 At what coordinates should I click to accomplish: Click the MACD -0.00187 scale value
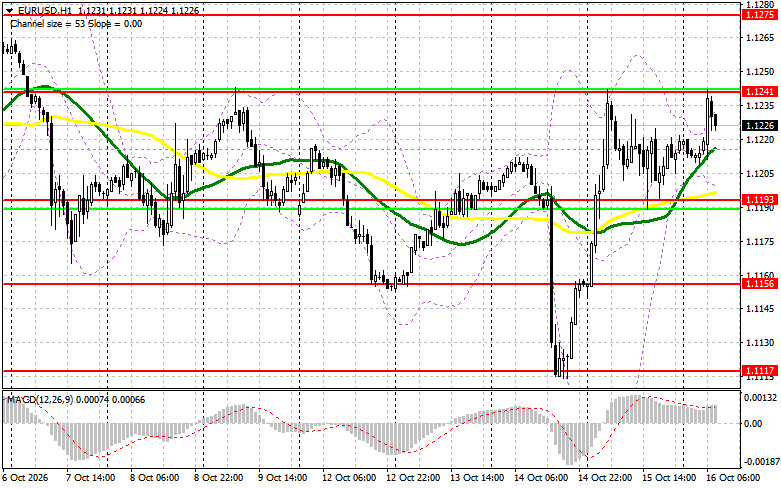tap(760, 462)
